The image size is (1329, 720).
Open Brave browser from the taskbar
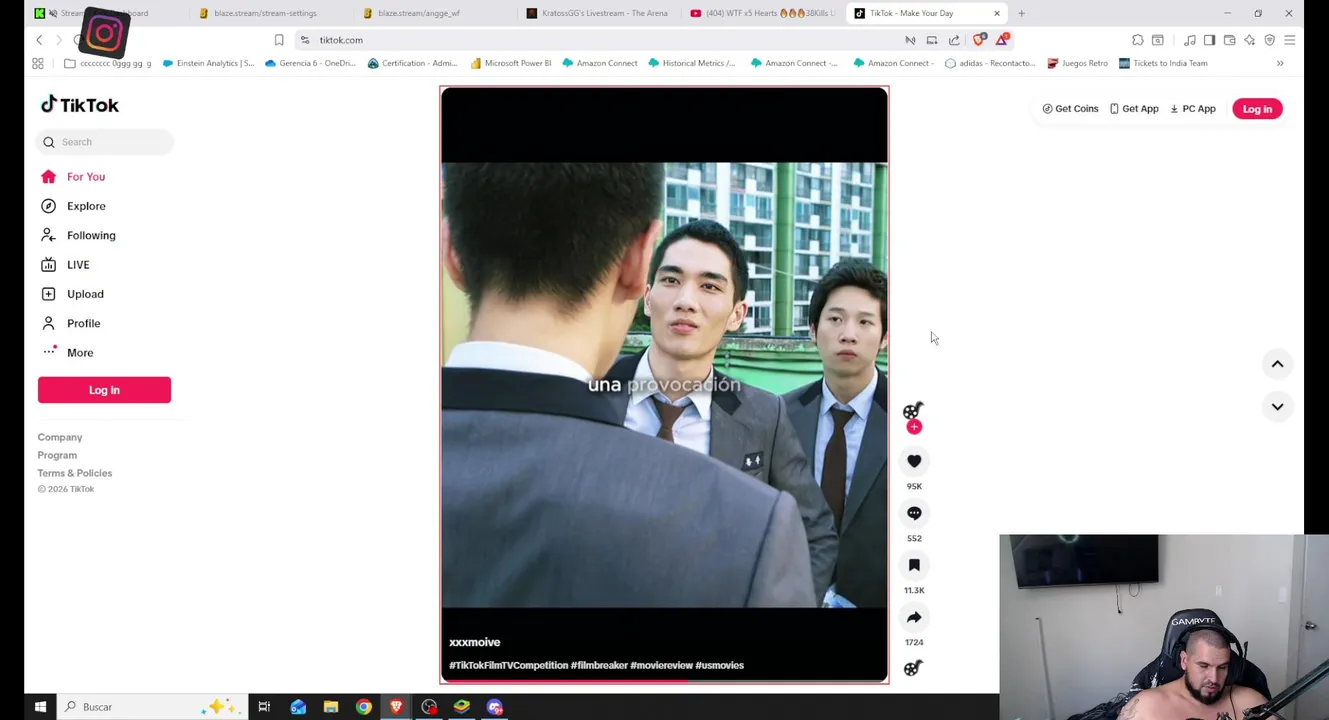coord(396,707)
